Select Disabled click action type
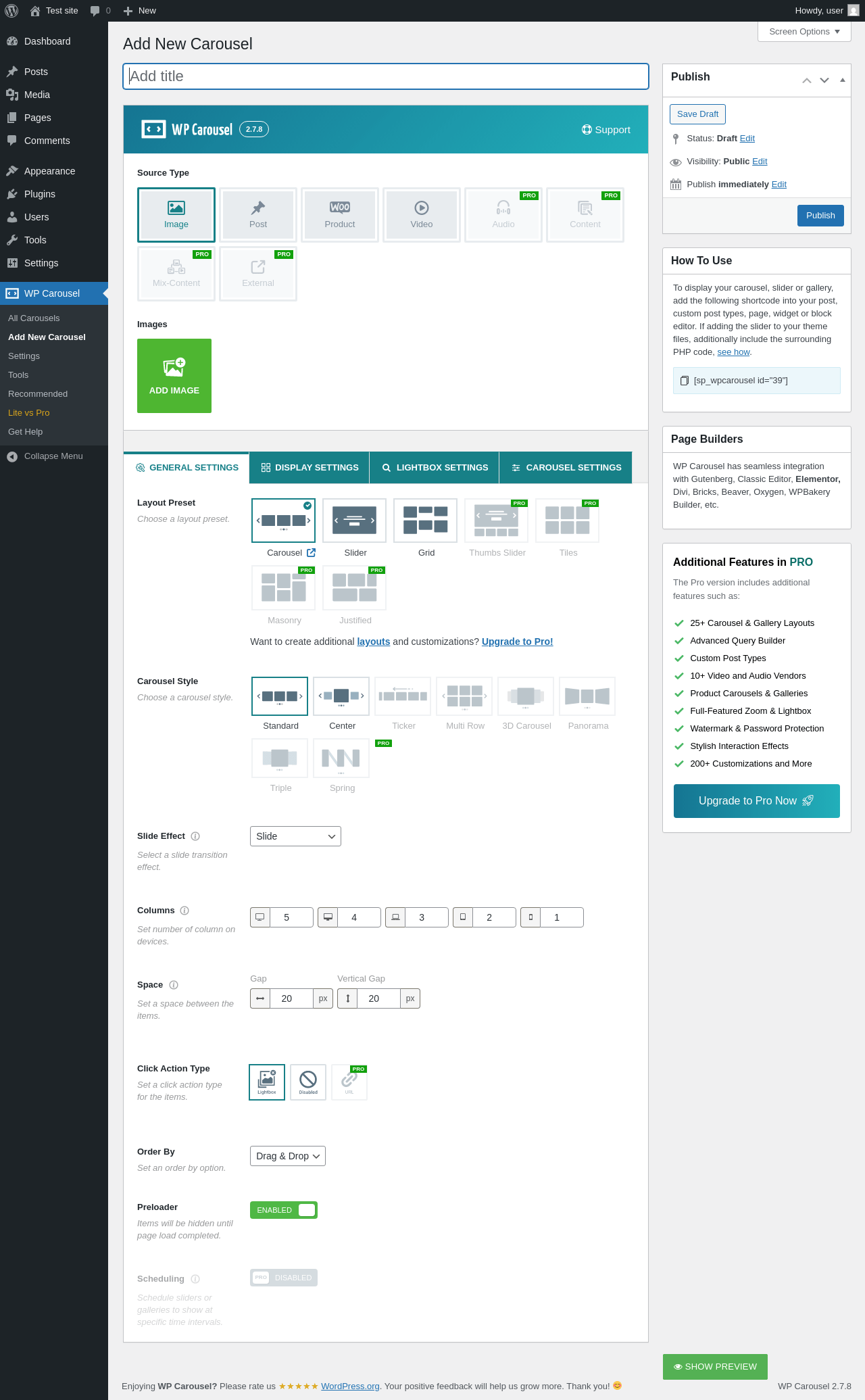 tap(308, 1082)
